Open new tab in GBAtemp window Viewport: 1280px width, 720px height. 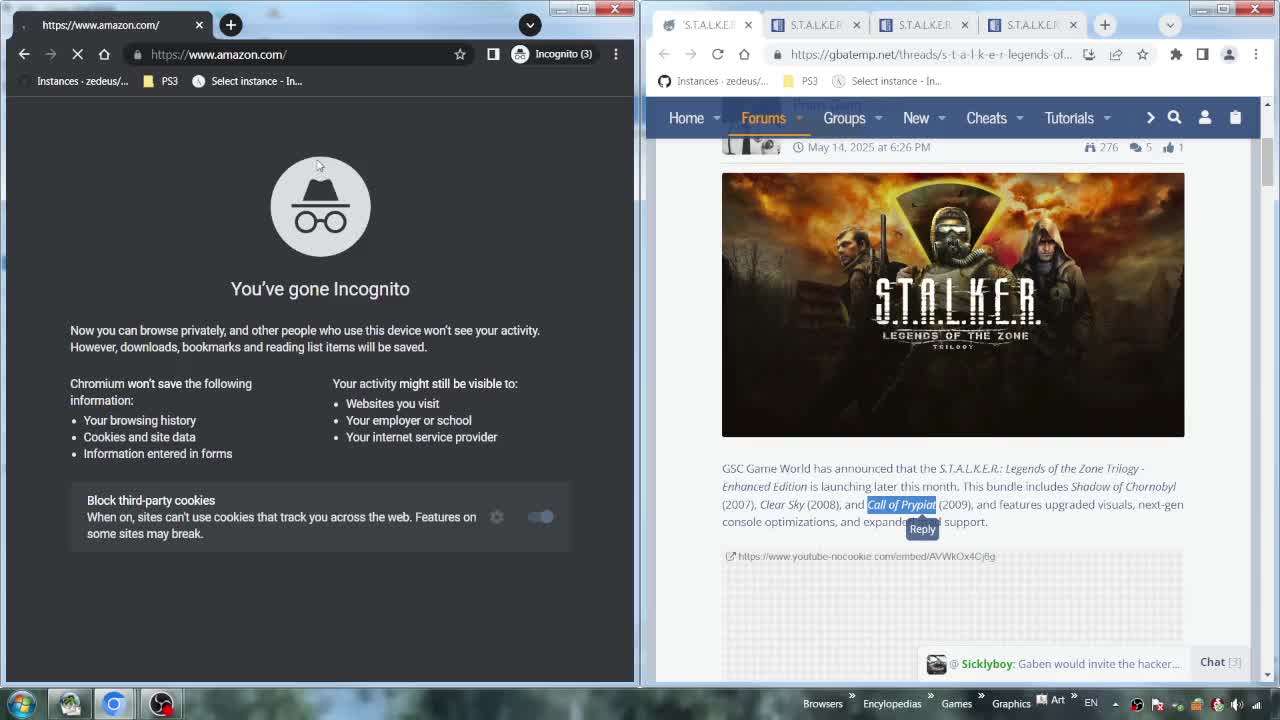tap(1105, 25)
